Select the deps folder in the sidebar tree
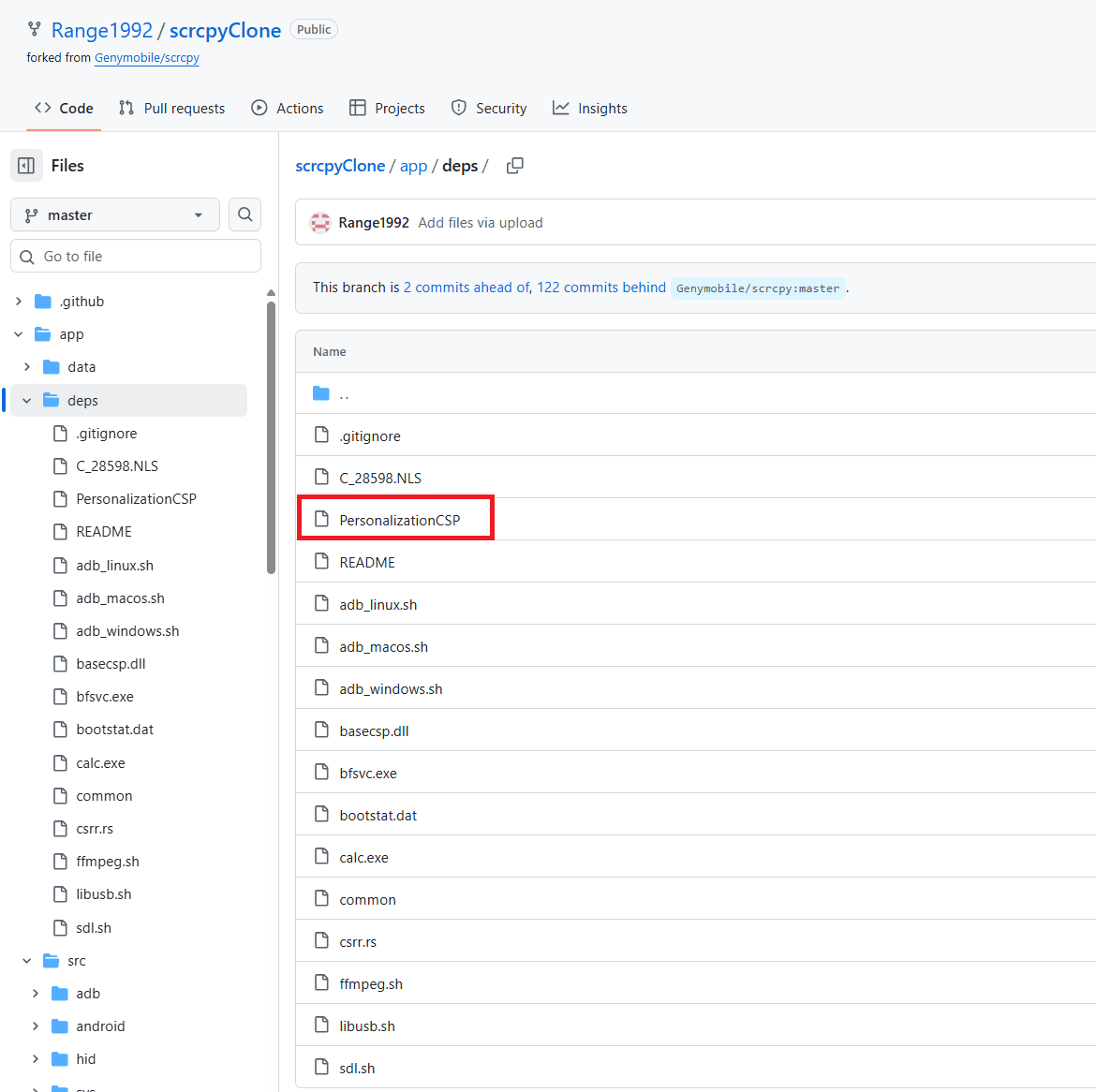Viewport: 1096px width, 1092px height. (x=128, y=400)
